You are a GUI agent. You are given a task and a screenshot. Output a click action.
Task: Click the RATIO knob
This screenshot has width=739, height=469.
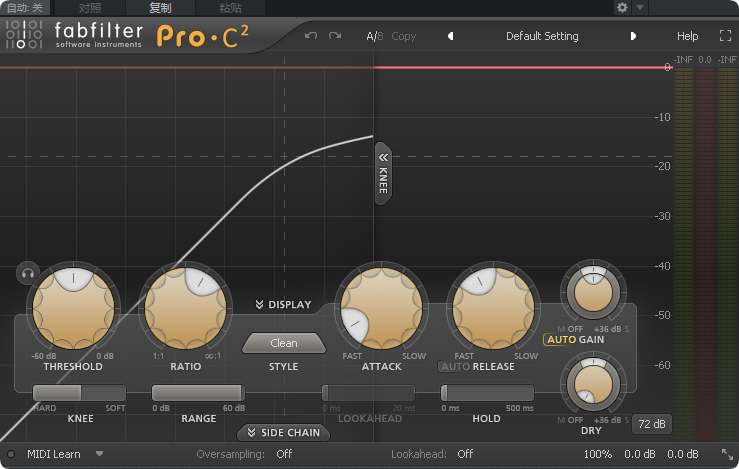pos(186,308)
